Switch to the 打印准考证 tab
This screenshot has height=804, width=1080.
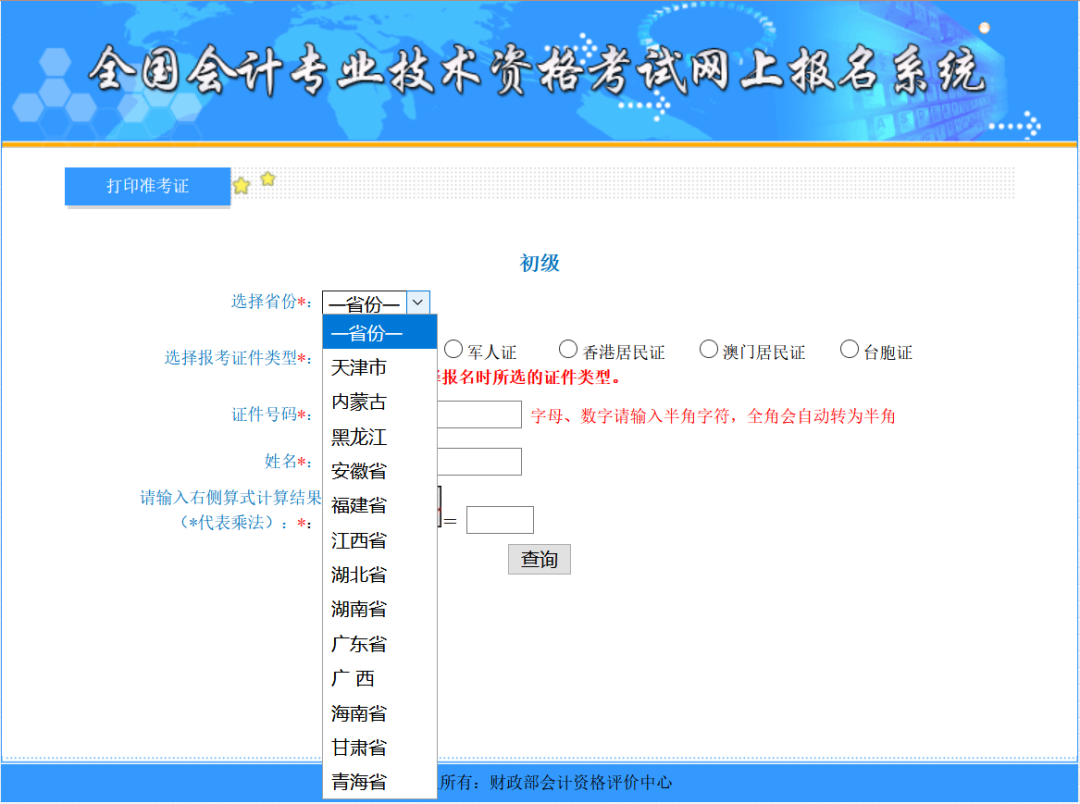tap(147, 187)
